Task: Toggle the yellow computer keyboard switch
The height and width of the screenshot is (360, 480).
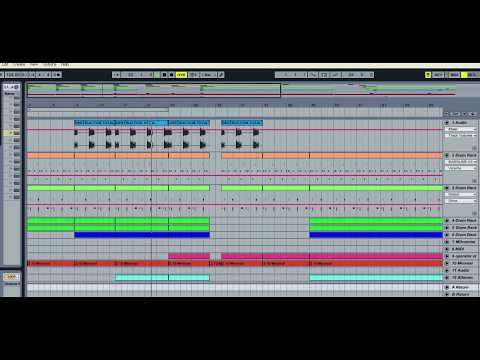Action: [x=428, y=75]
